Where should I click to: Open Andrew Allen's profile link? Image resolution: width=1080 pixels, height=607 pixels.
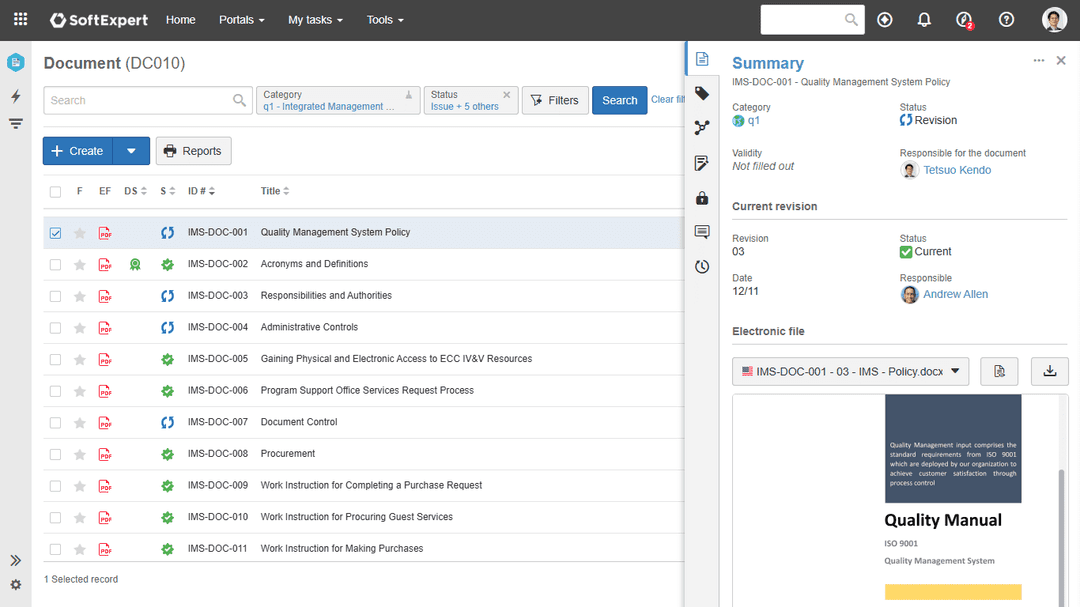(955, 295)
